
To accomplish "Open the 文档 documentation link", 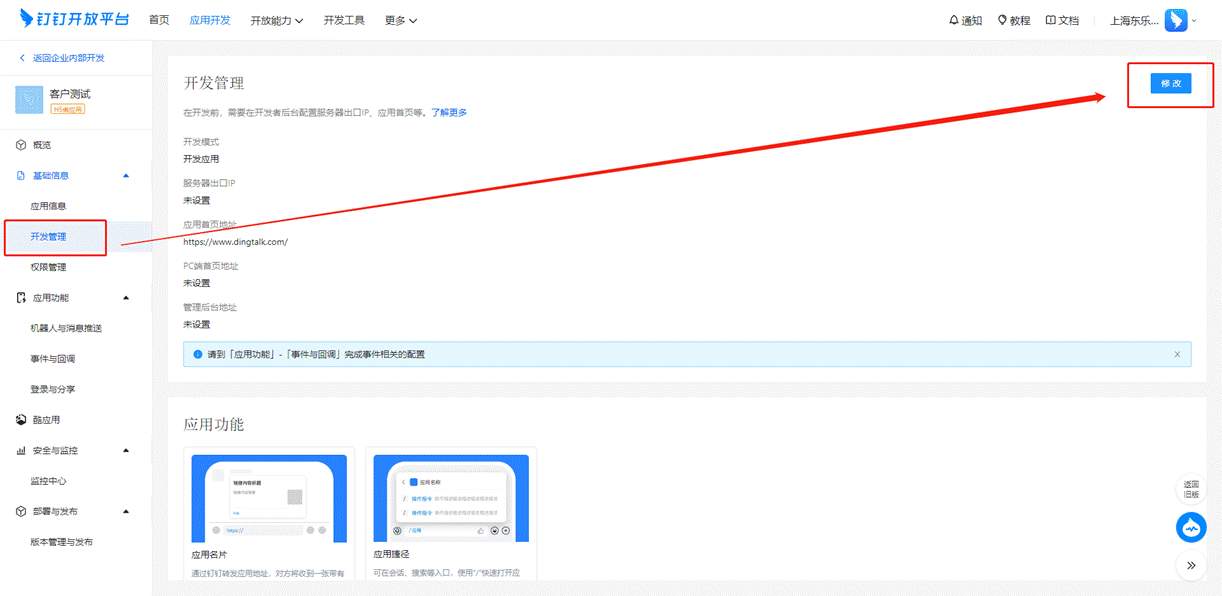I will point(1062,20).
